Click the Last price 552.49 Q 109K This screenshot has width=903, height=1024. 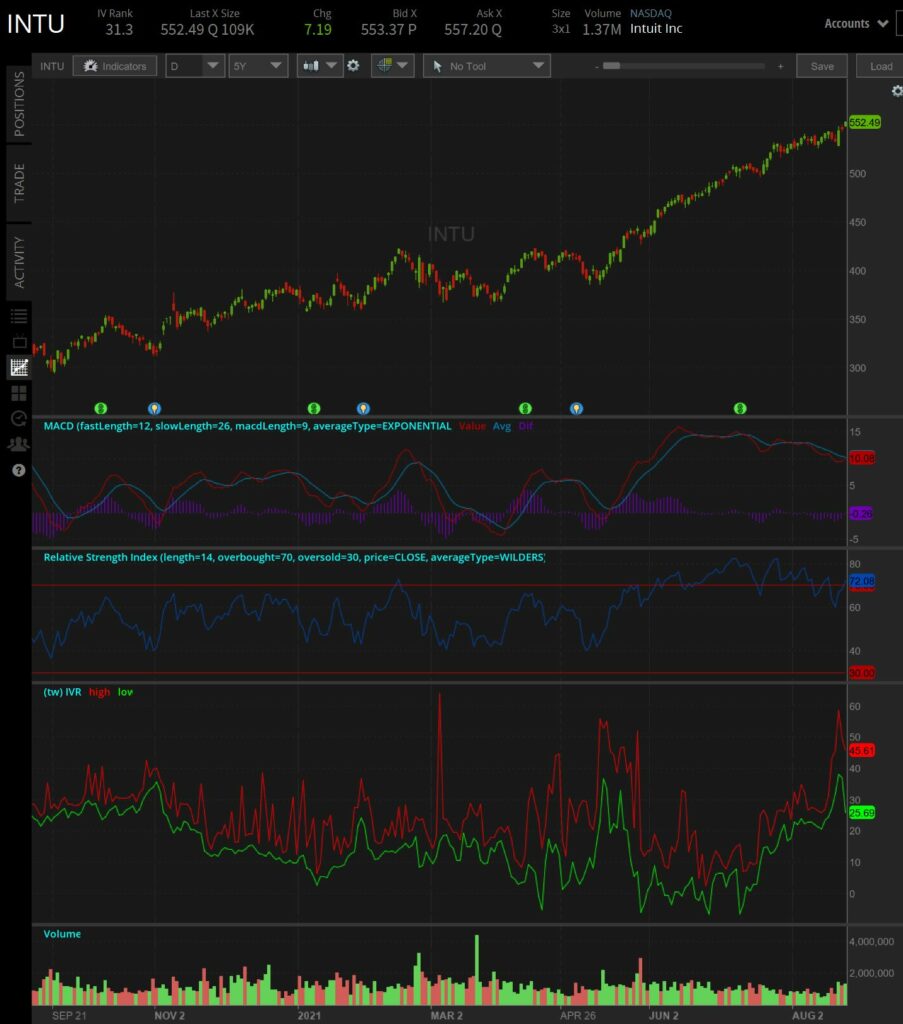[x=207, y=29]
